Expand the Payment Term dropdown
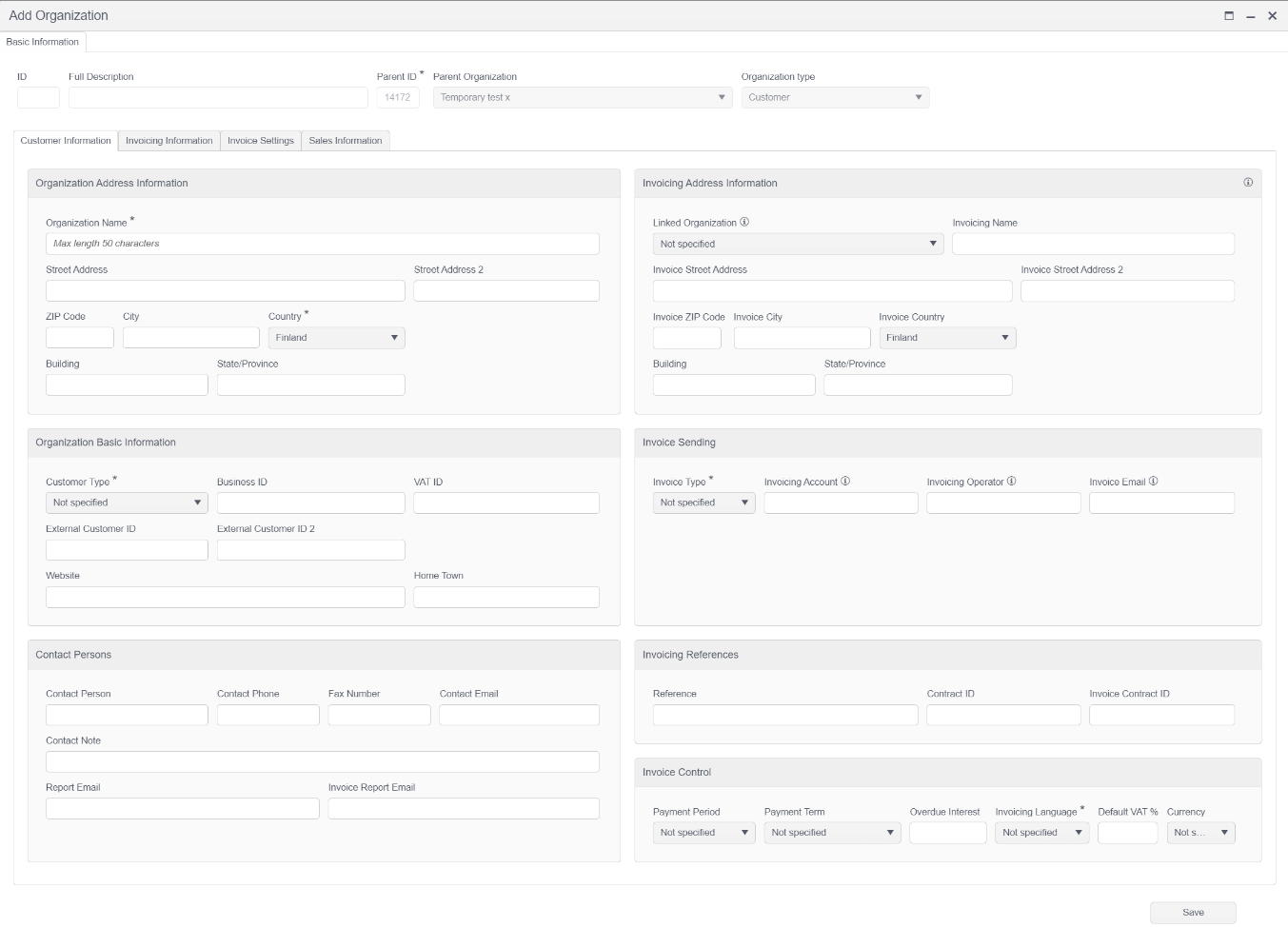The width and height of the screenshot is (1288, 927). [x=832, y=833]
